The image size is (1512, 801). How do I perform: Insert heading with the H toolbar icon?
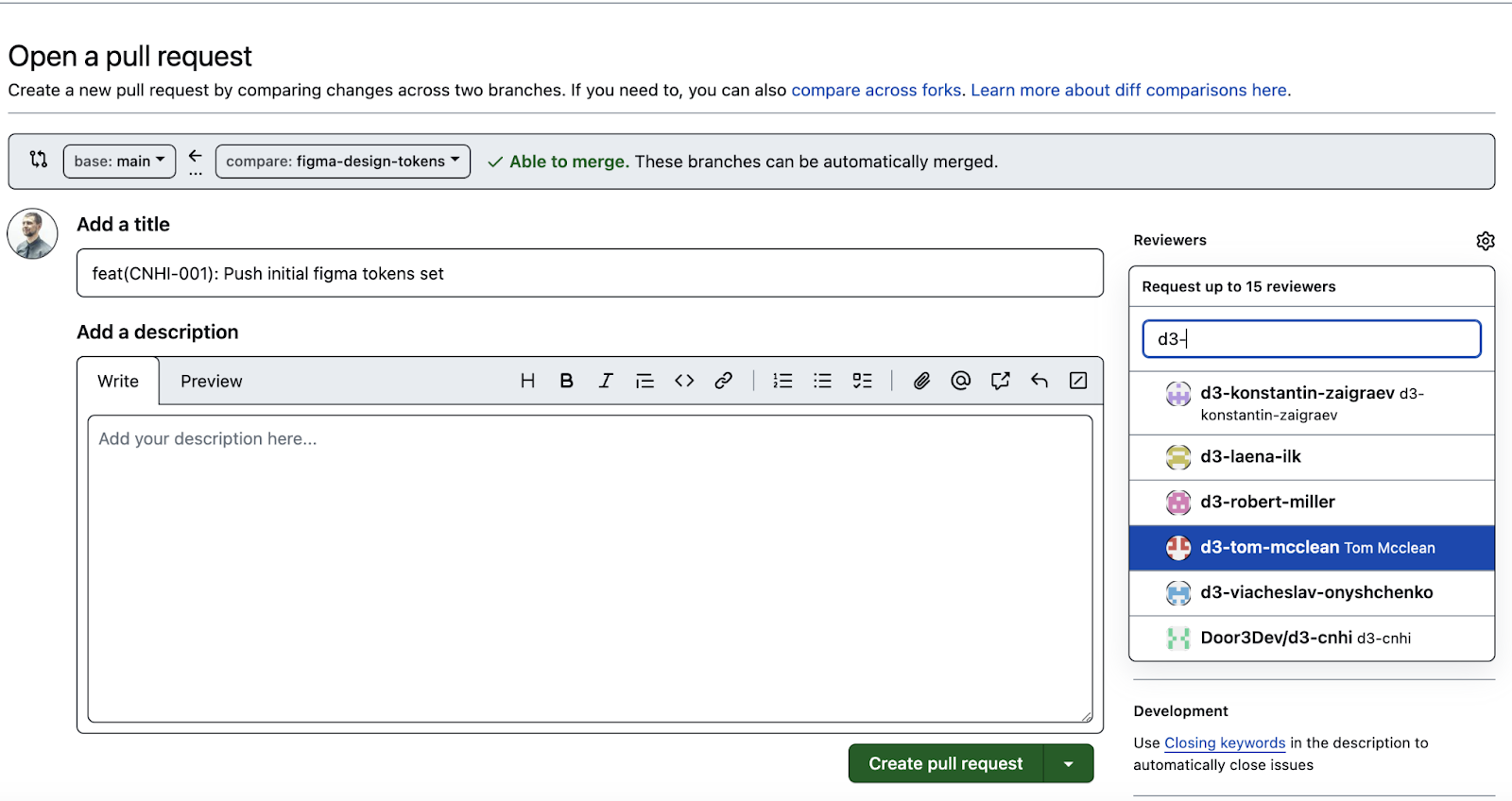(527, 381)
